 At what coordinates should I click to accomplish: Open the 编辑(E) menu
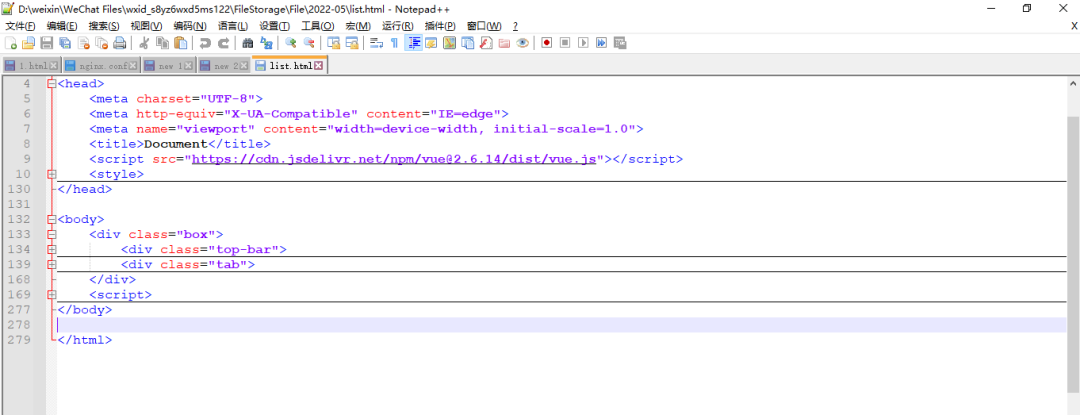[x=62, y=25]
